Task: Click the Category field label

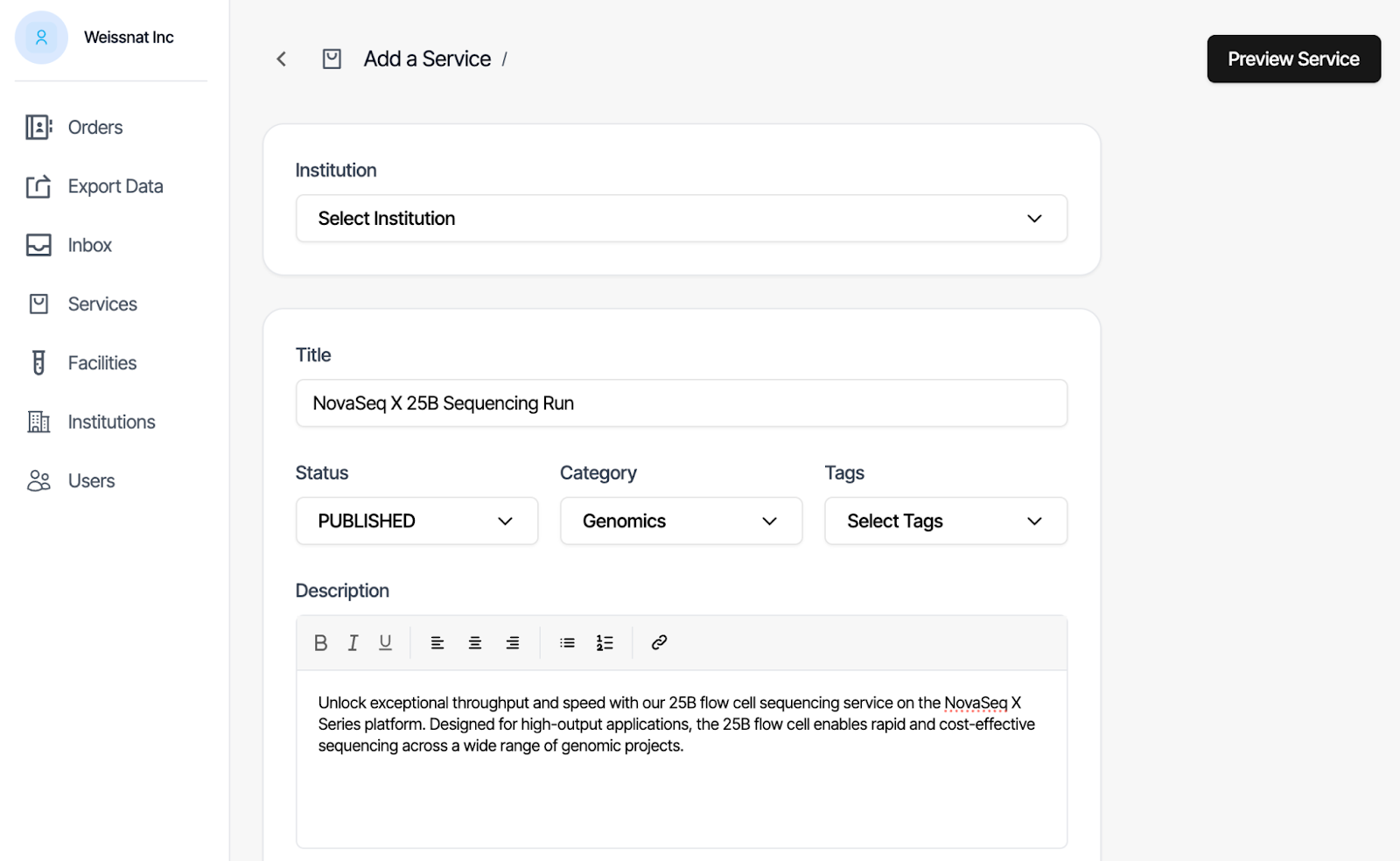Action: (x=598, y=473)
